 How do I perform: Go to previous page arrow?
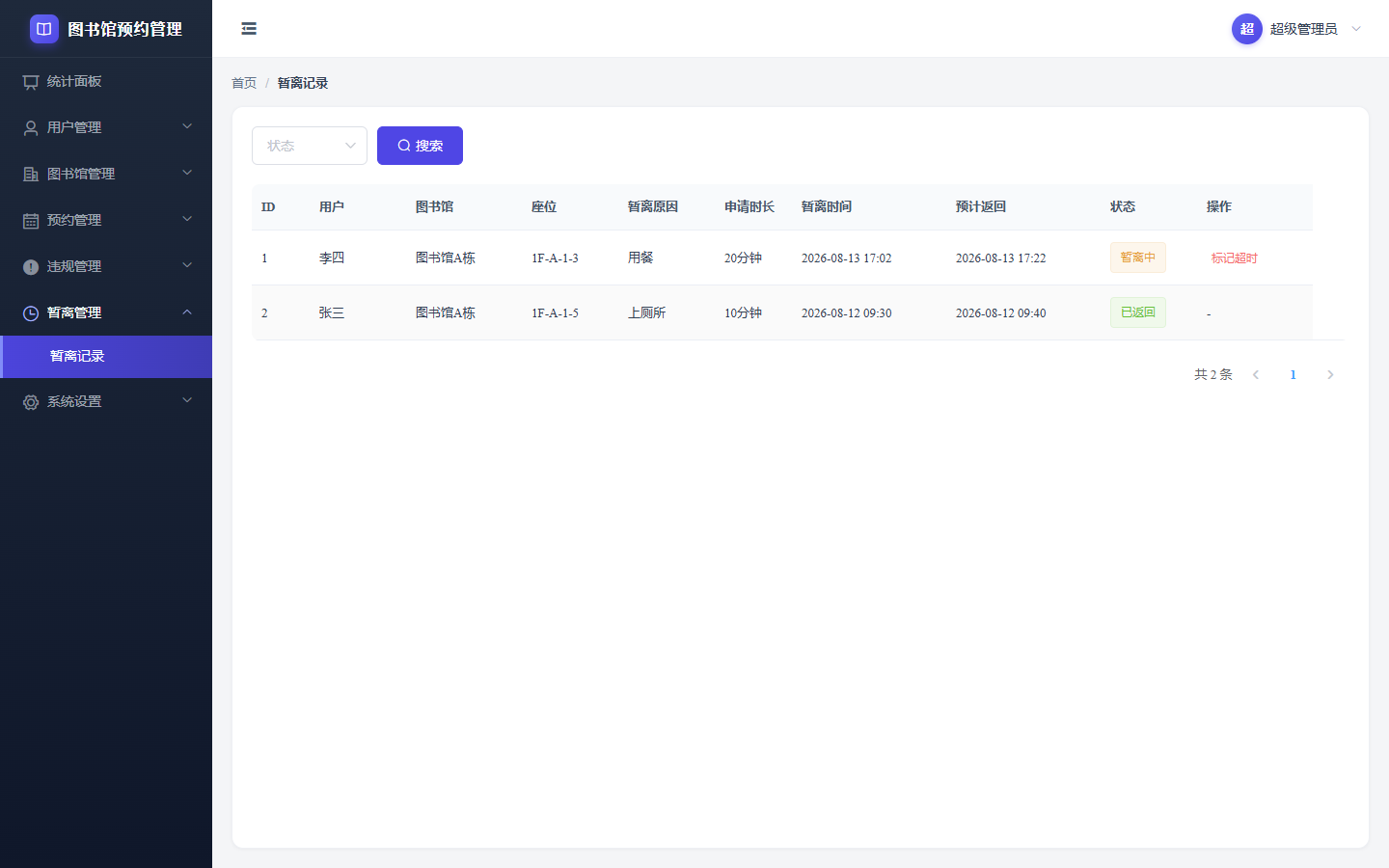(1256, 374)
